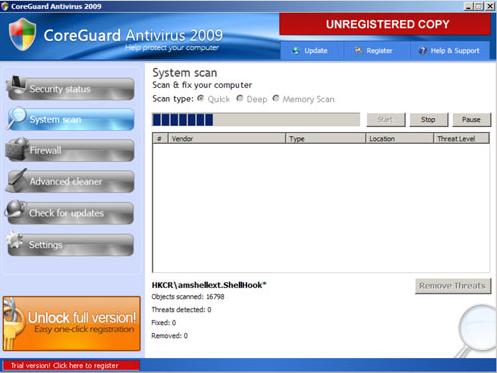
Task: Sort results by Type column
Action: pos(326,139)
